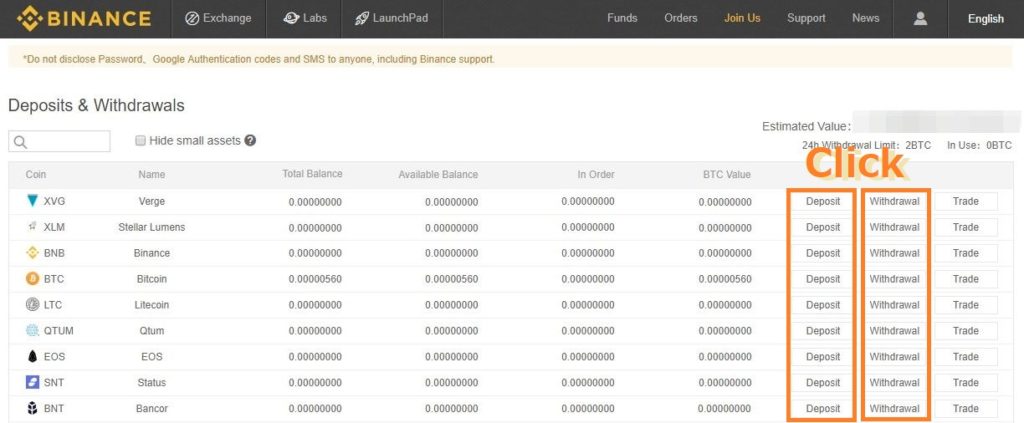The height and width of the screenshot is (423, 1024).
Task: Click Deposit for Bitcoin
Action: 823,279
